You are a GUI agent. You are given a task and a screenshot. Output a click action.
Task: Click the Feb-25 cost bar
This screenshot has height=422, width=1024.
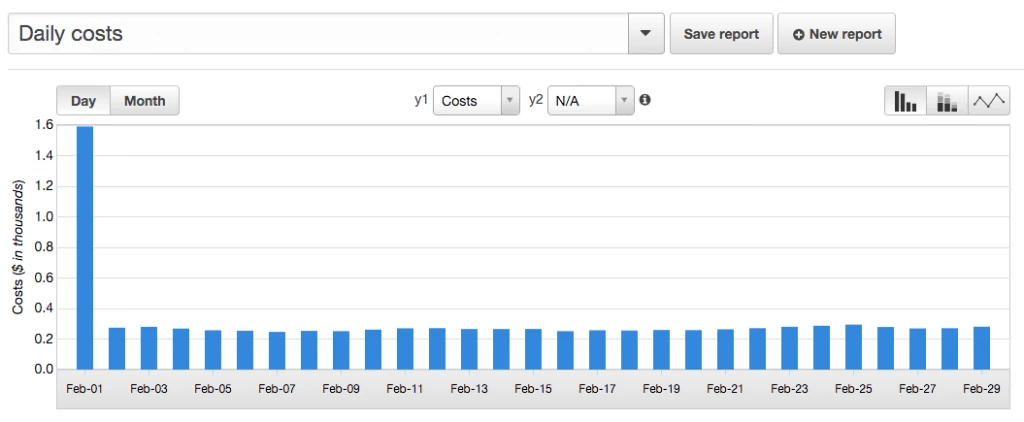pos(853,347)
